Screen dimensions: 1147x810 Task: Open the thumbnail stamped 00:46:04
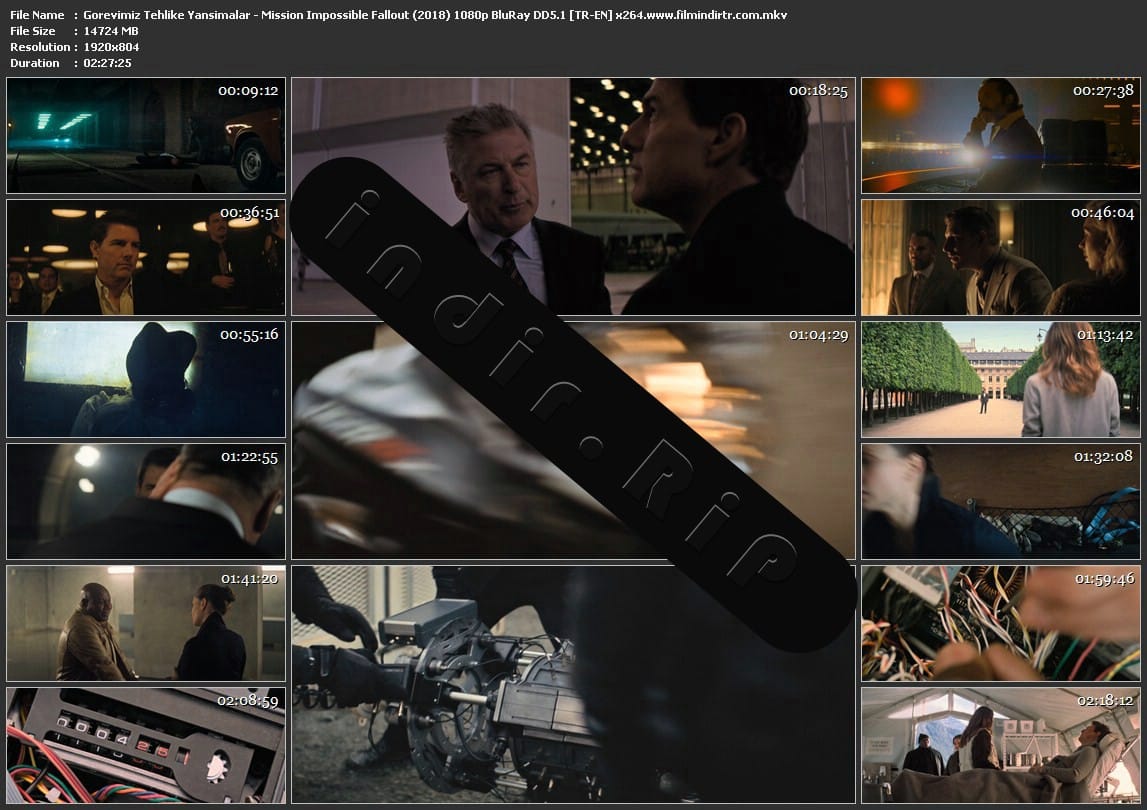coord(1001,257)
